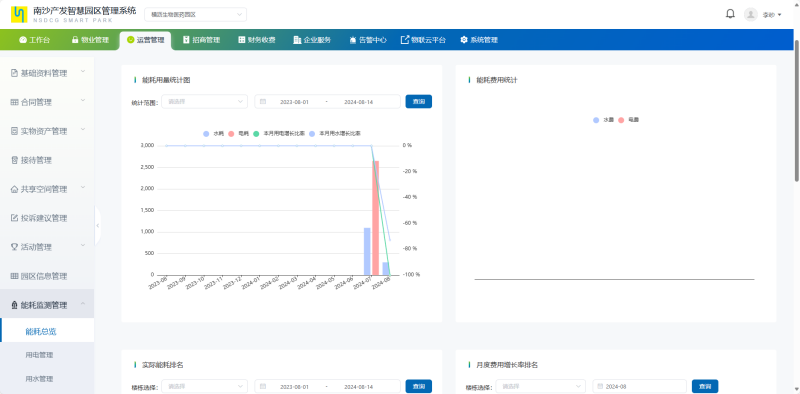
Task: Open the 统计范围 dropdown
Action: click(x=205, y=102)
